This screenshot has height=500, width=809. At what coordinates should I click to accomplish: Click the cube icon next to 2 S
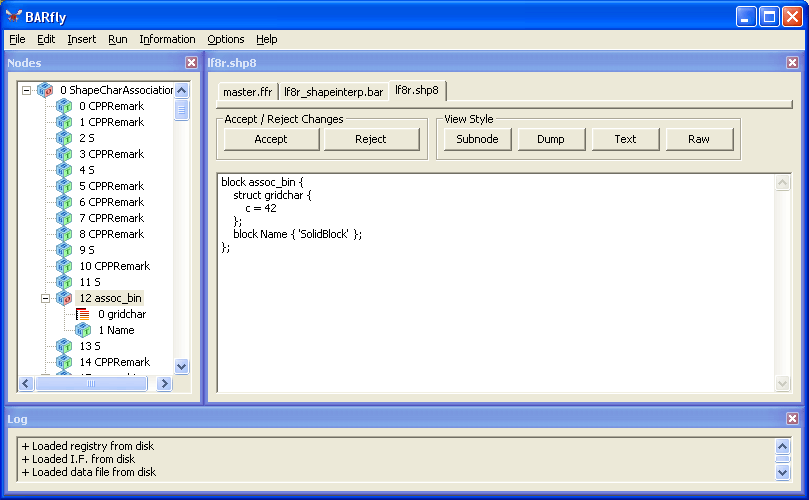64,138
